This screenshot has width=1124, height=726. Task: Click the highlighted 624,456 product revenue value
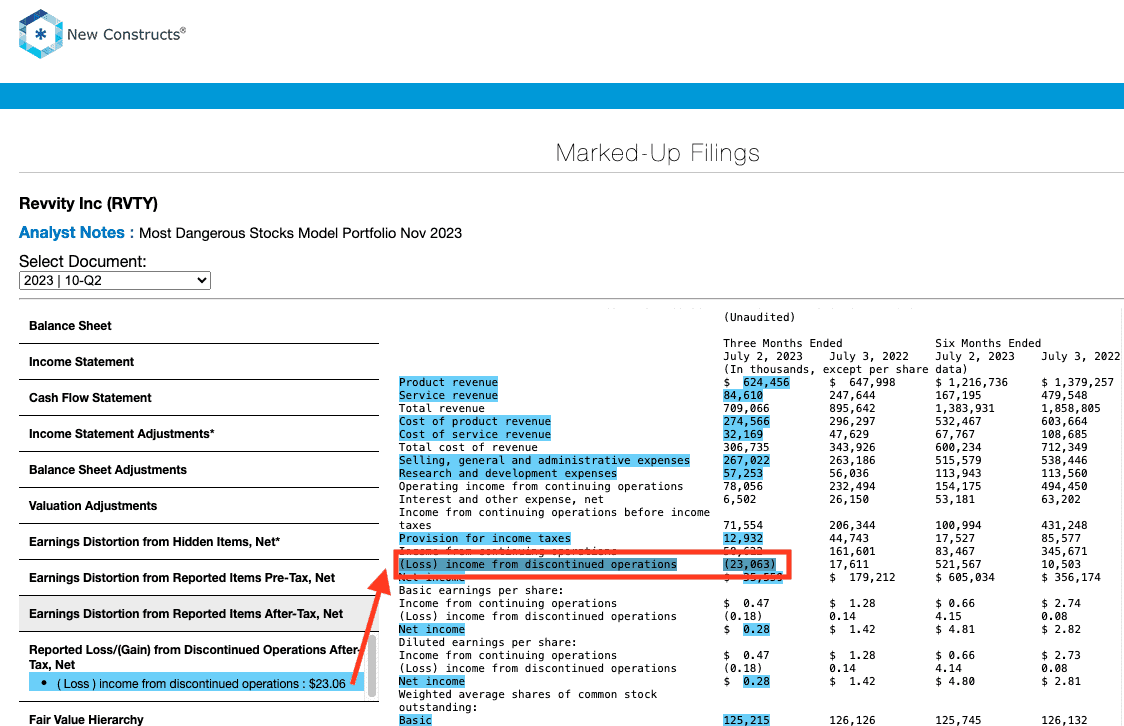766,383
